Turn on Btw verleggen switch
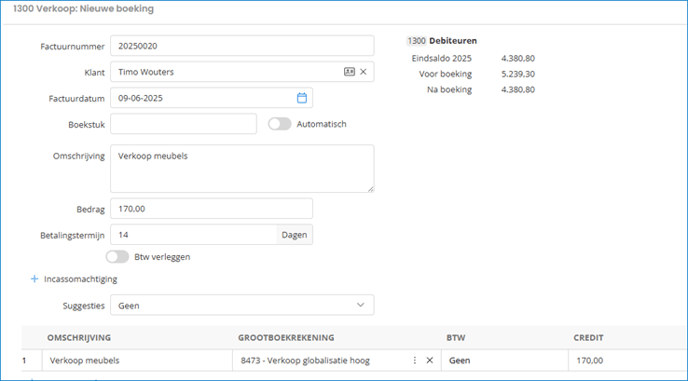 pos(117,257)
